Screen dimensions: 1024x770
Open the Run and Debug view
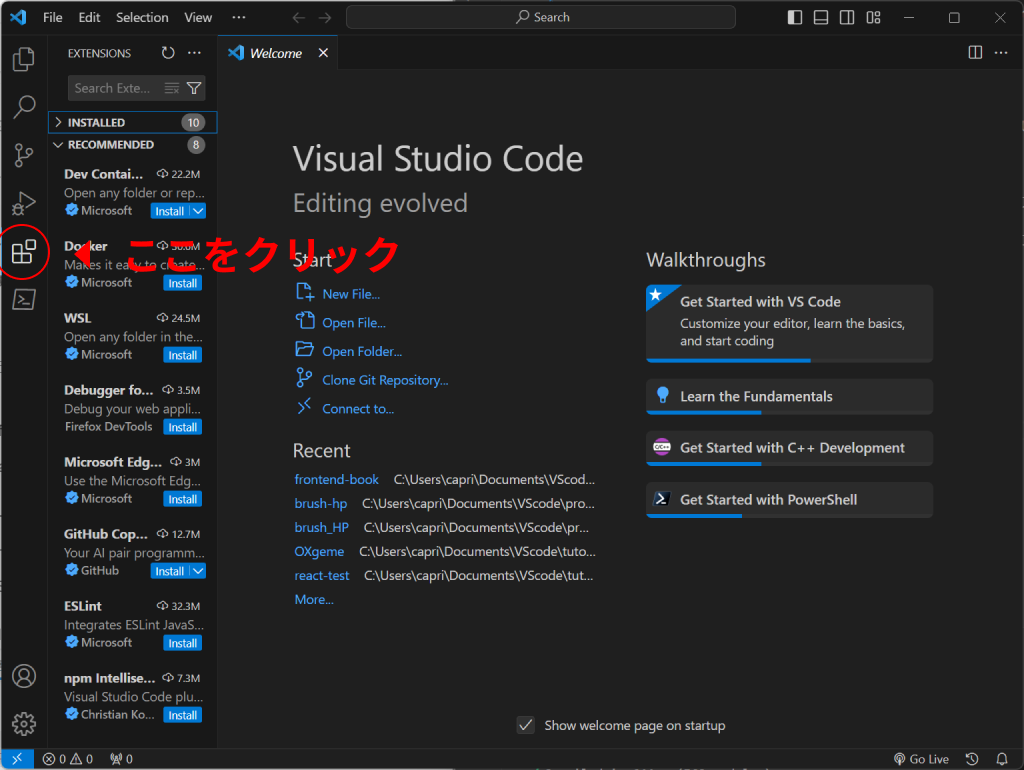point(24,203)
